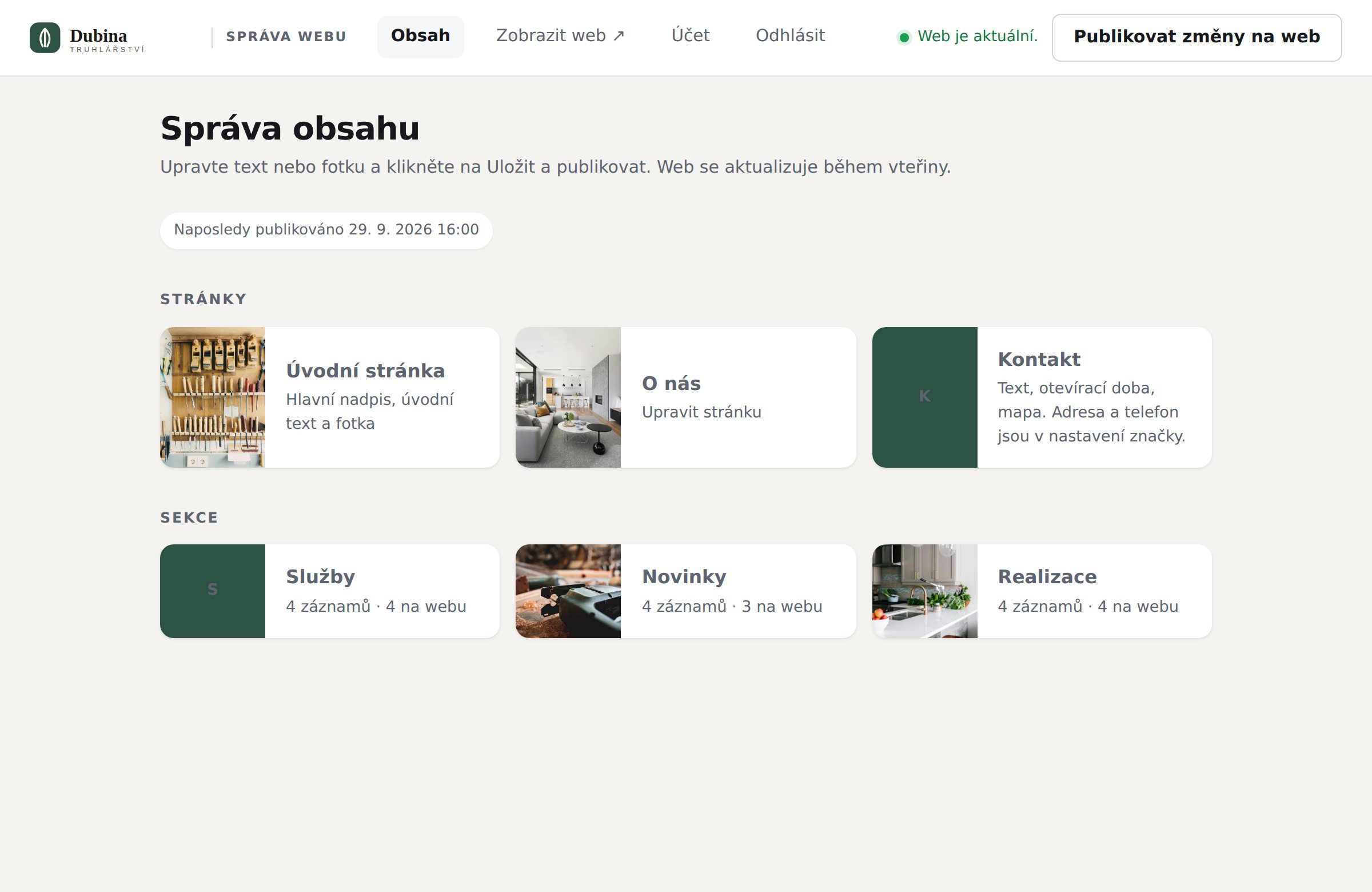Click the SEKCE section label
This screenshot has height=892, width=1372.
click(x=189, y=518)
